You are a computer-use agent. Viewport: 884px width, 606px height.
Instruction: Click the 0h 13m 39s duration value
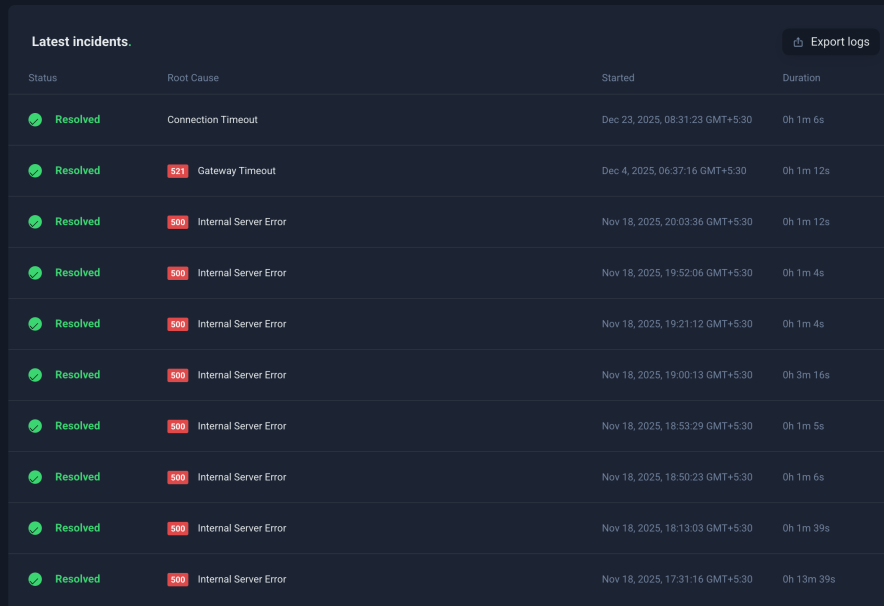808,579
